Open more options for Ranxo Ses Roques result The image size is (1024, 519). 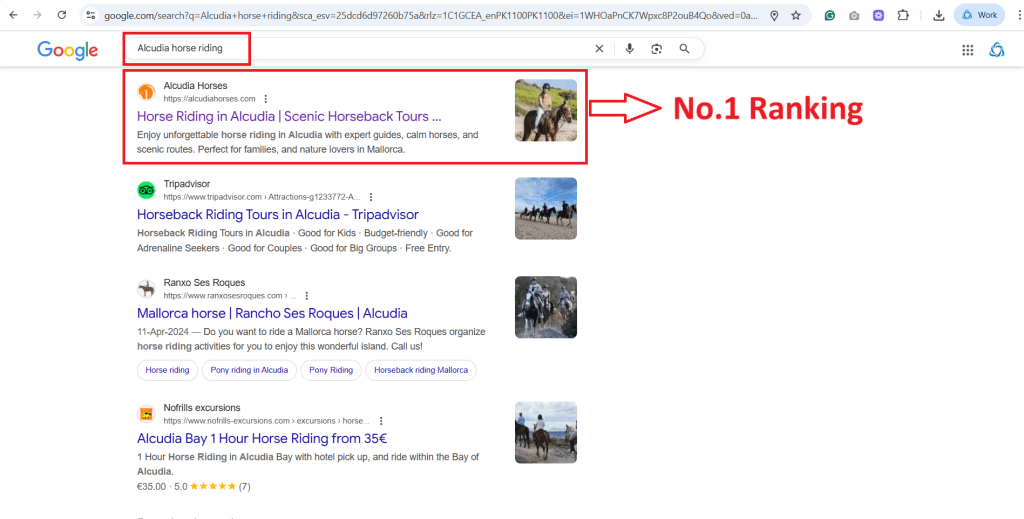pos(306,296)
